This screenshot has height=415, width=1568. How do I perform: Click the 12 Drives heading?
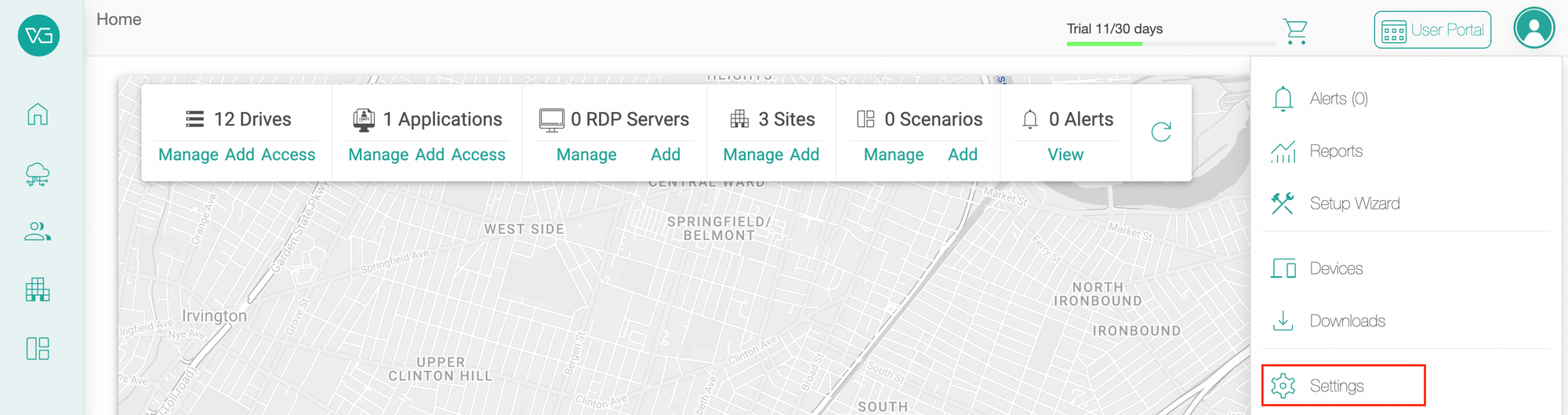tap(252, 119)
